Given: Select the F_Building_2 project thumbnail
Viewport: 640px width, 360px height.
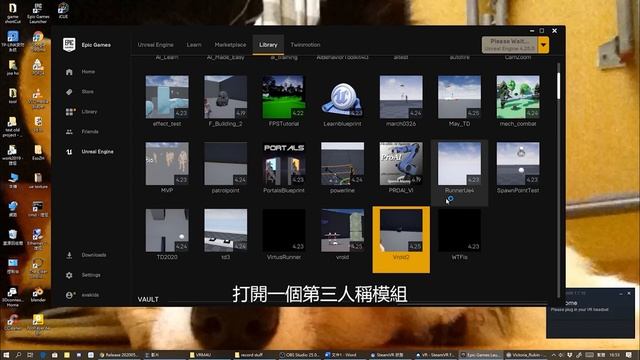Looking at the screenshot, I should 226,97.
